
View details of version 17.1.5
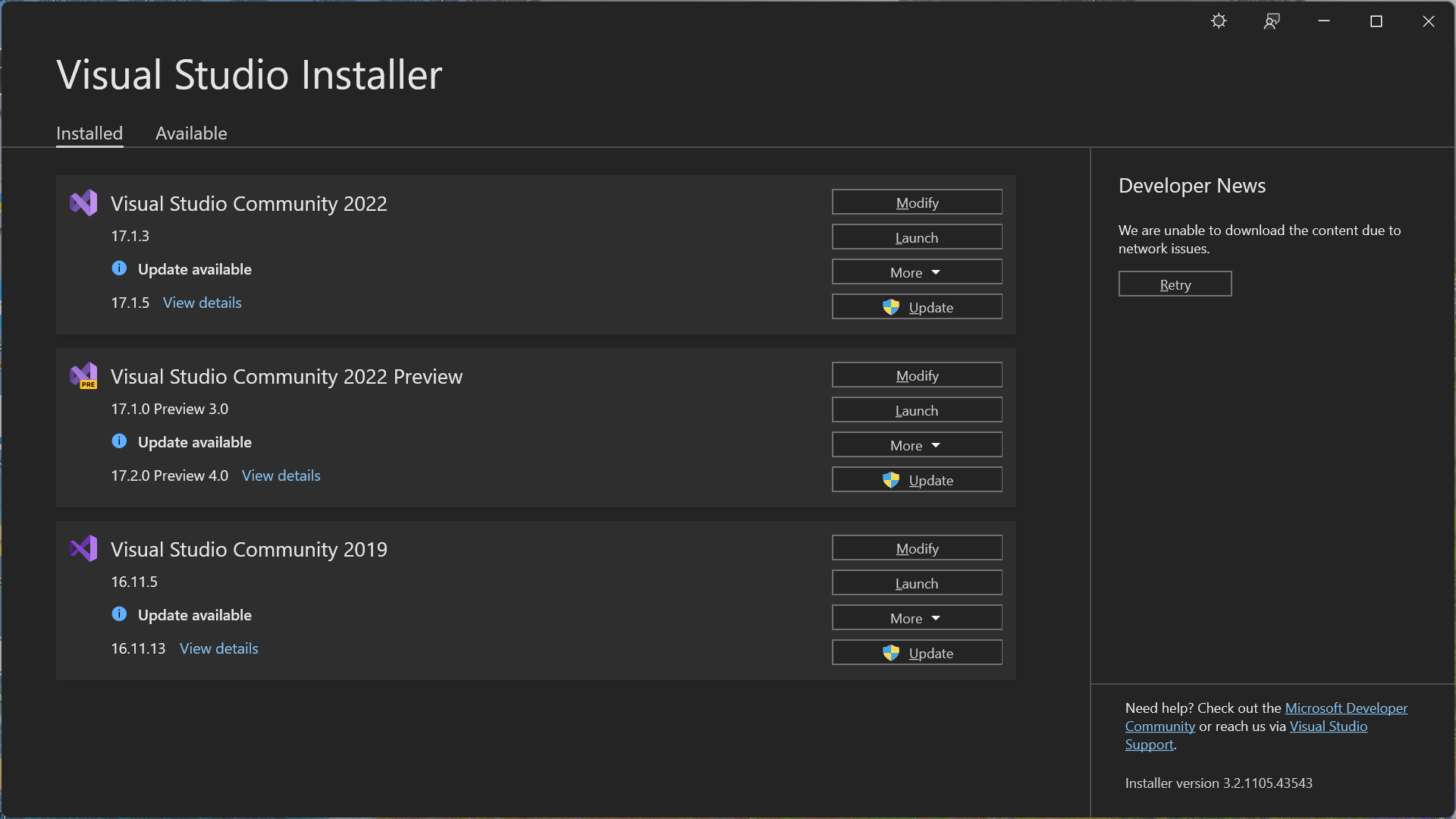click(x=202, y=302)
